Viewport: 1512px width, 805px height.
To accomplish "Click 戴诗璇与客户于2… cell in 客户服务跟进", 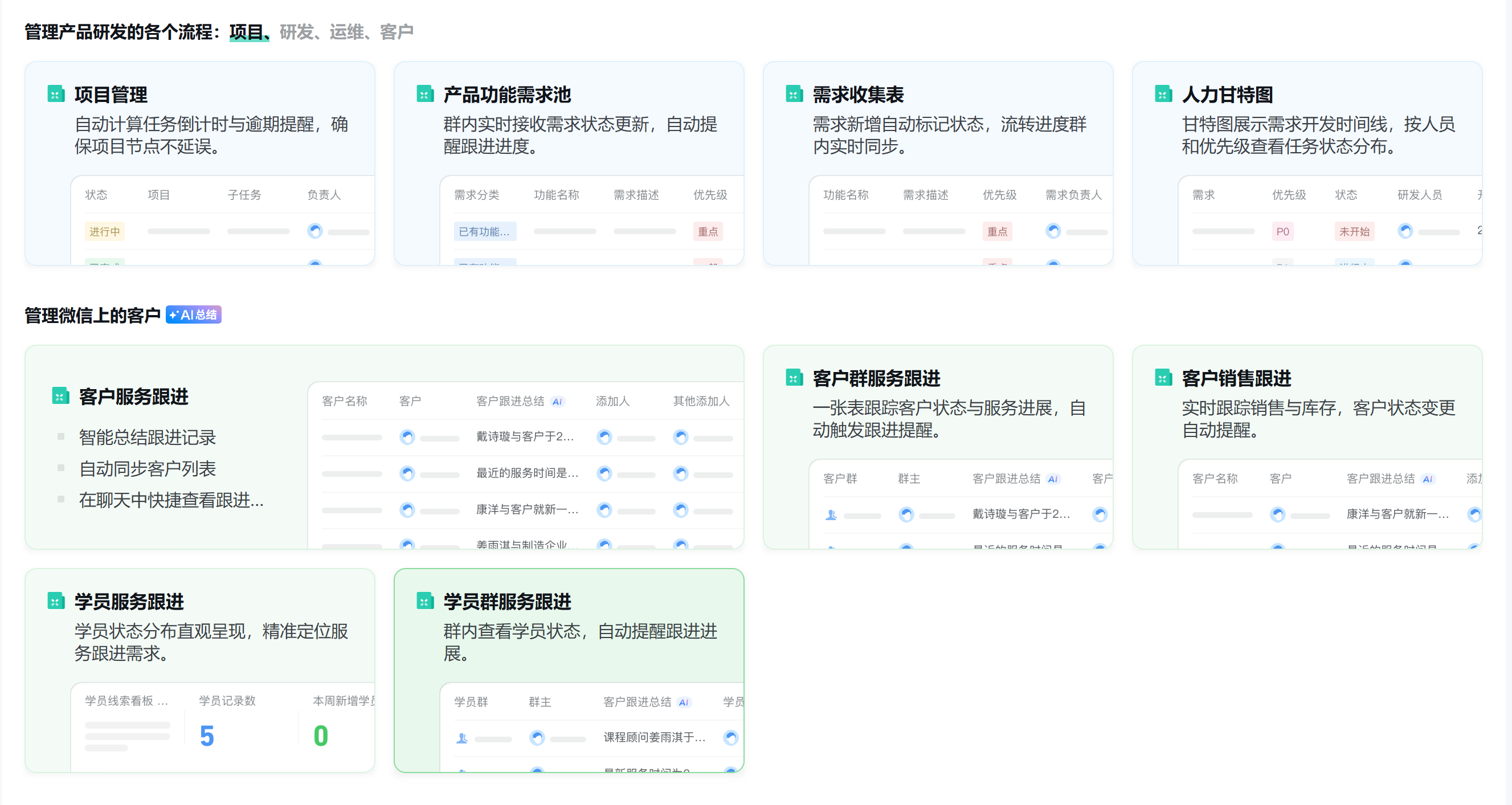I will [x=525, y=437].
